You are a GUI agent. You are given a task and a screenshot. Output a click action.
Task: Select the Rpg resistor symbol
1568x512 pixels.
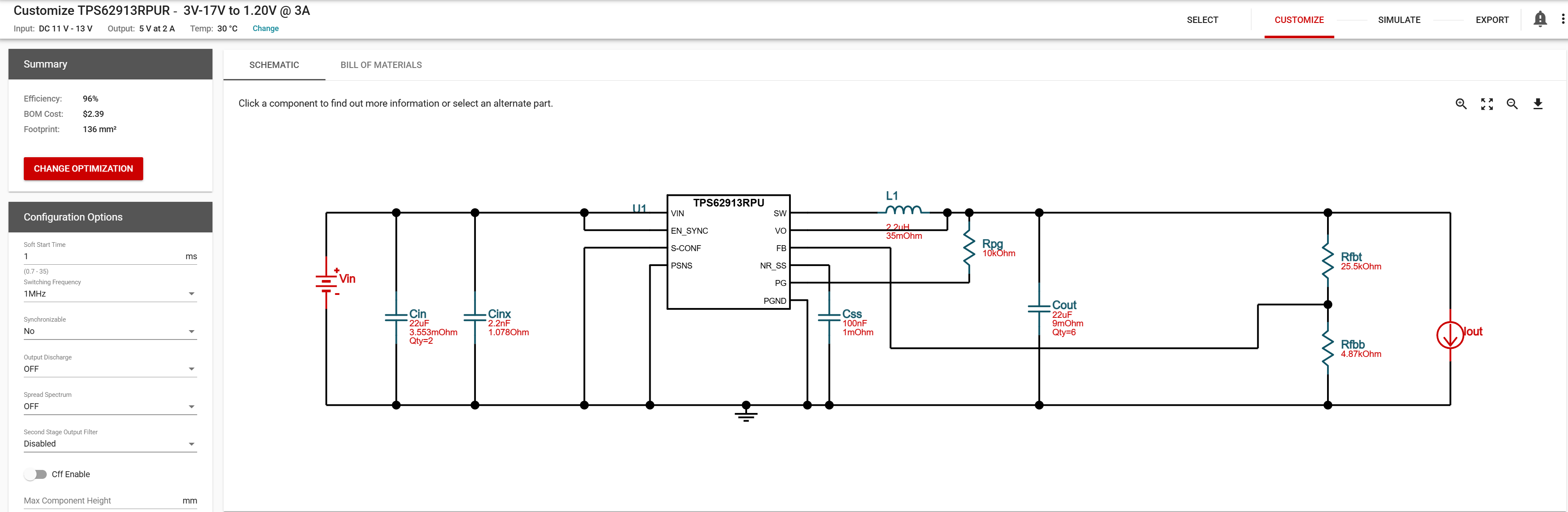pyautogui.click(x=969, y=248)
